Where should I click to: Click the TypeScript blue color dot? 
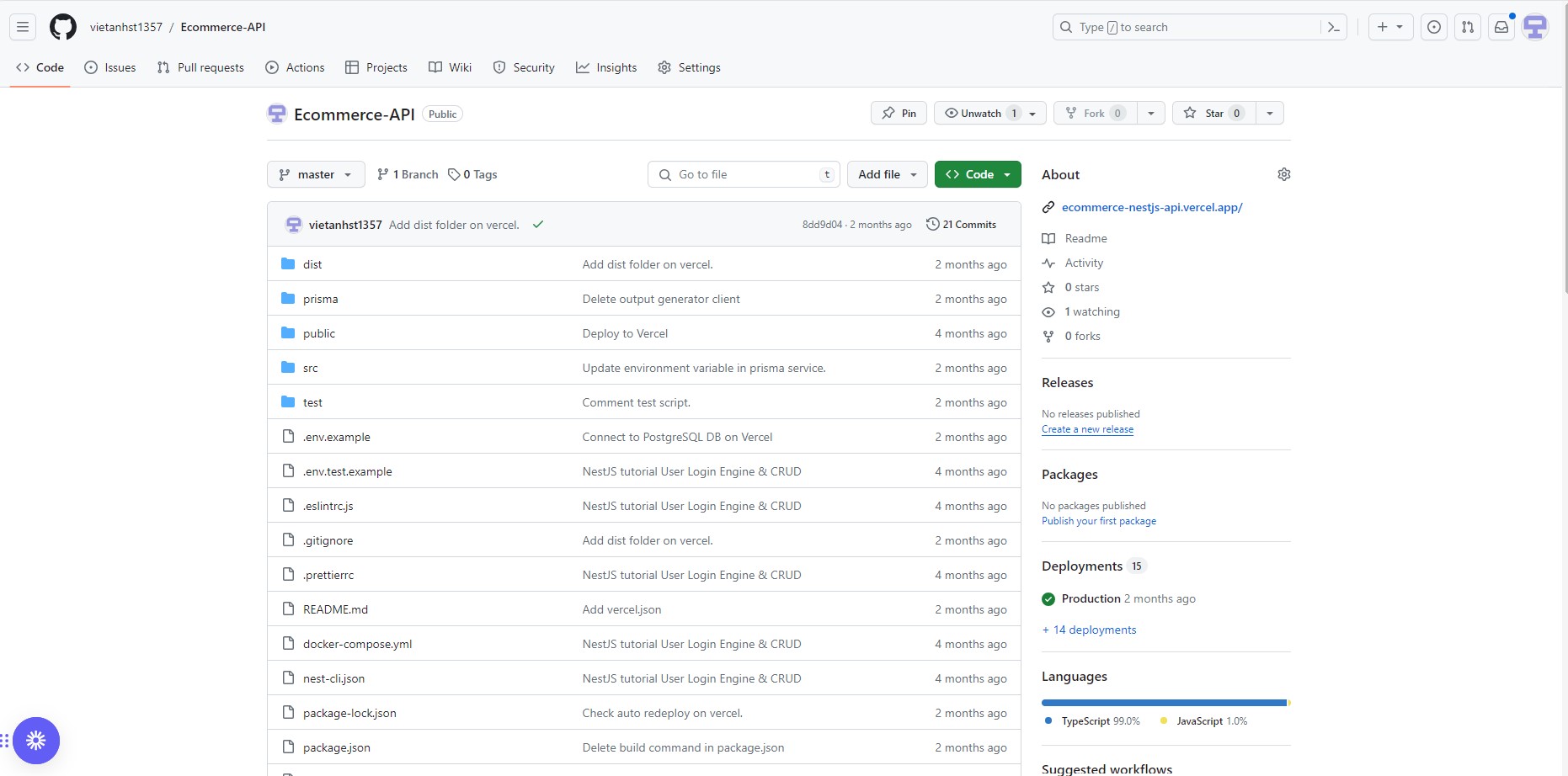[x=1048, y=720]
